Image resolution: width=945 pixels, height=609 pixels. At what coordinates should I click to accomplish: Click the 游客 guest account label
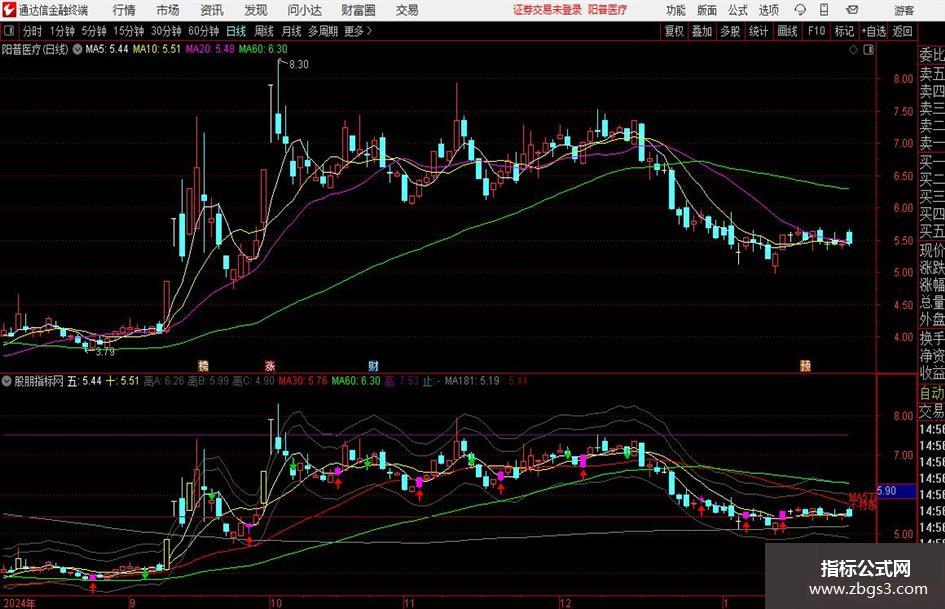pos(903,10)
